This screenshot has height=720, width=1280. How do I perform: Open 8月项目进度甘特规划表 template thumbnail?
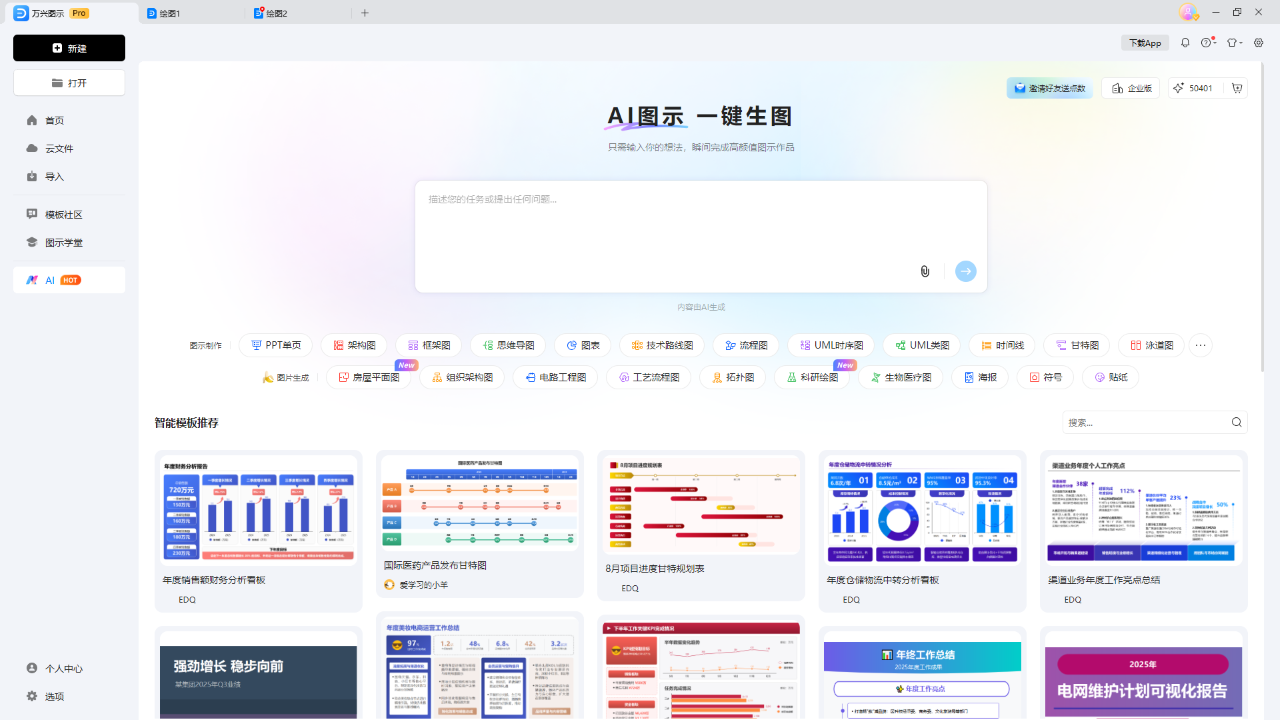(x=701, y=505)
